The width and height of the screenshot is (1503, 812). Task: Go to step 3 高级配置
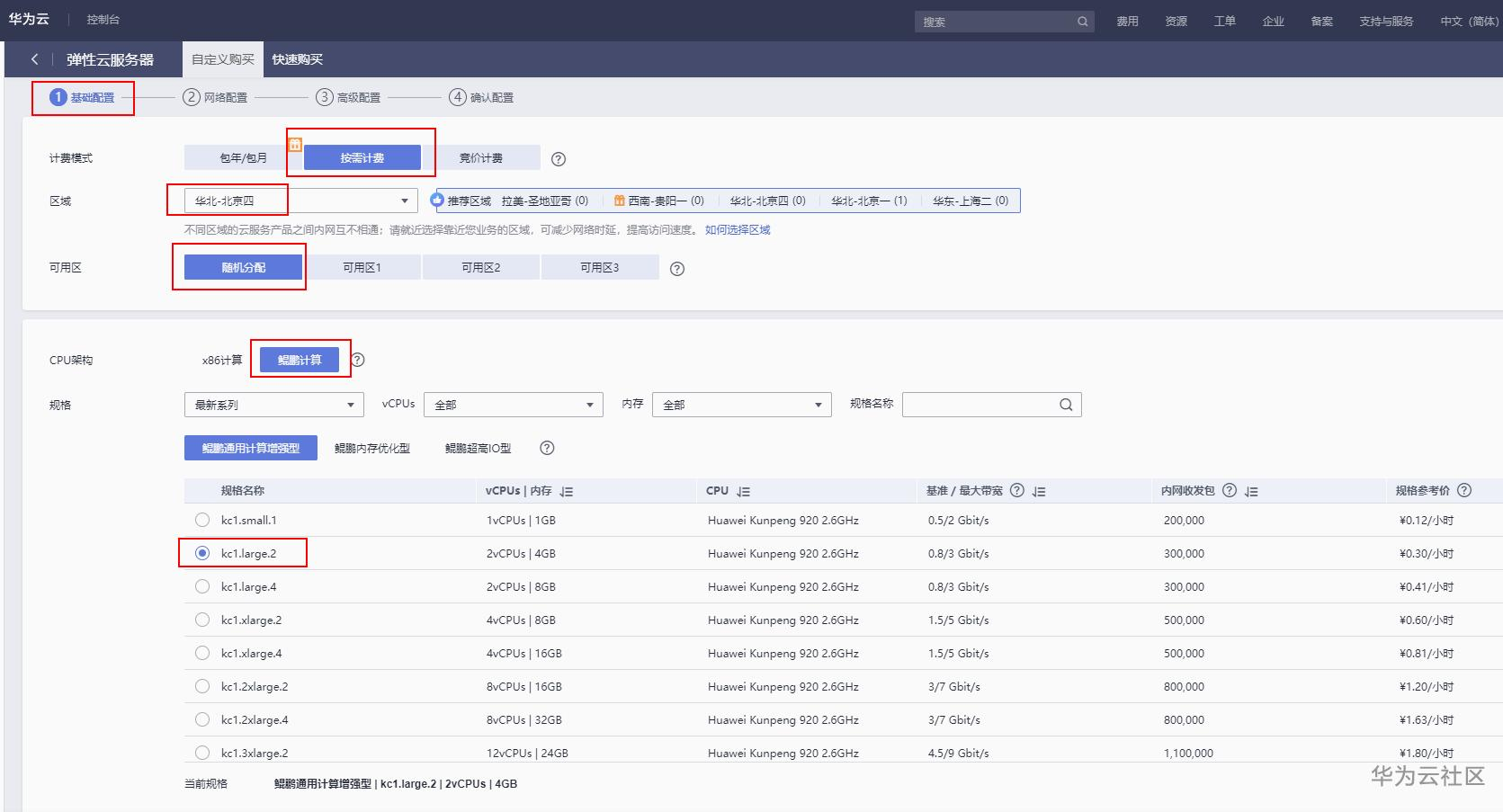(348, 97)
